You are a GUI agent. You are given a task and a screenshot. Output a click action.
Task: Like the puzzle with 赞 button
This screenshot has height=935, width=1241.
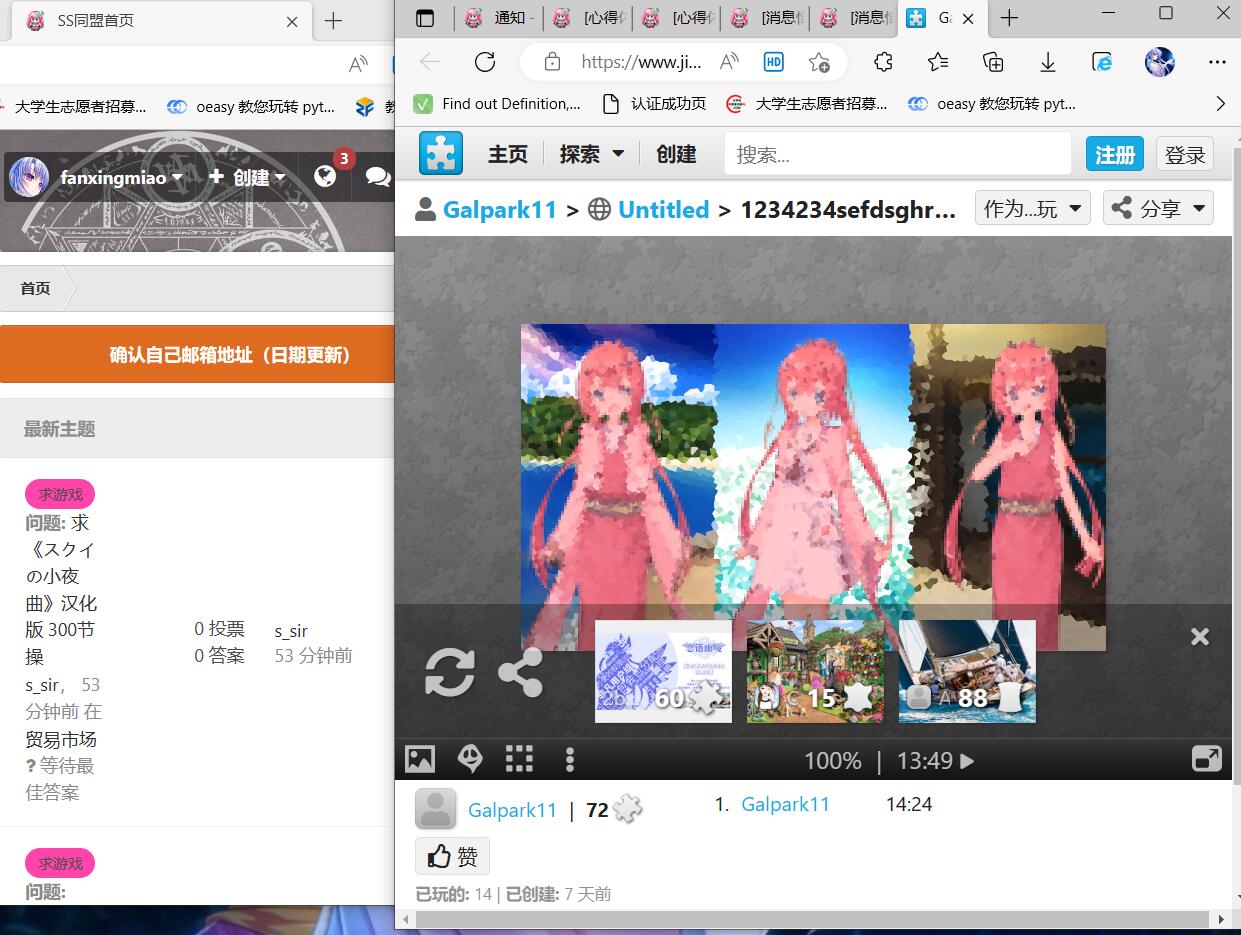pyautogui.click(x=453, y=856)
